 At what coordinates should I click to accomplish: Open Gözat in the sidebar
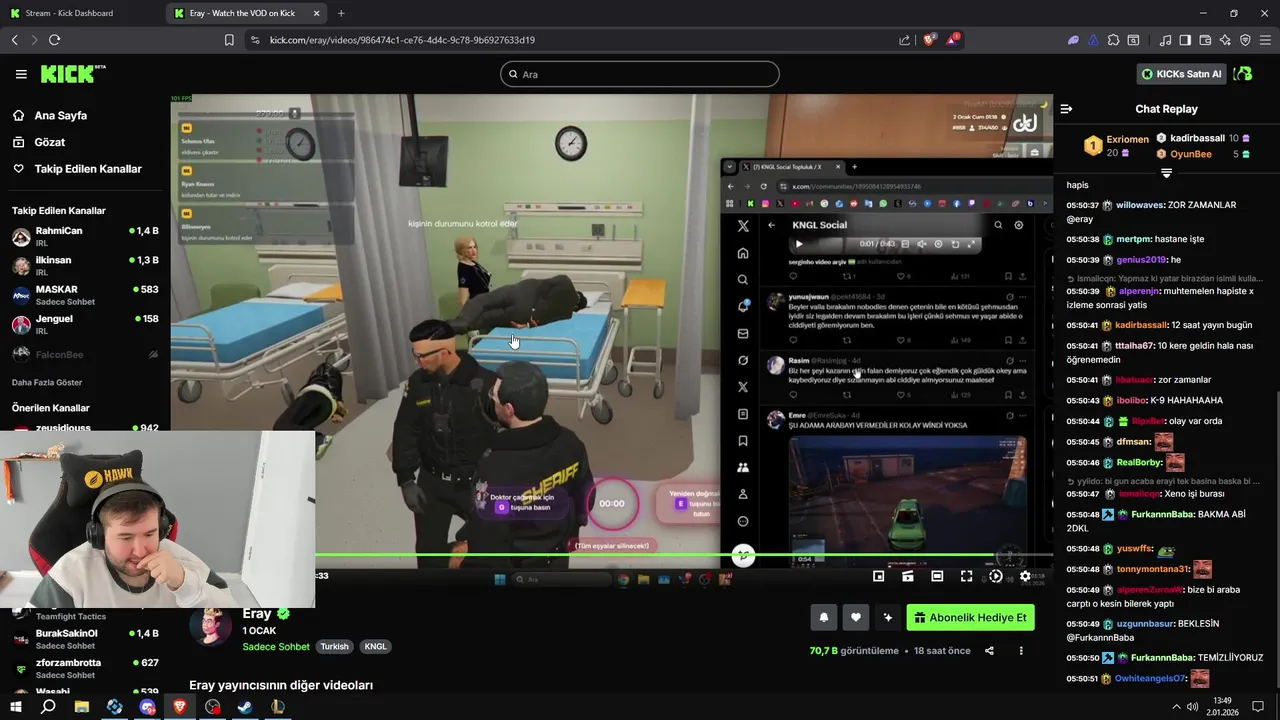coord(49,142)
